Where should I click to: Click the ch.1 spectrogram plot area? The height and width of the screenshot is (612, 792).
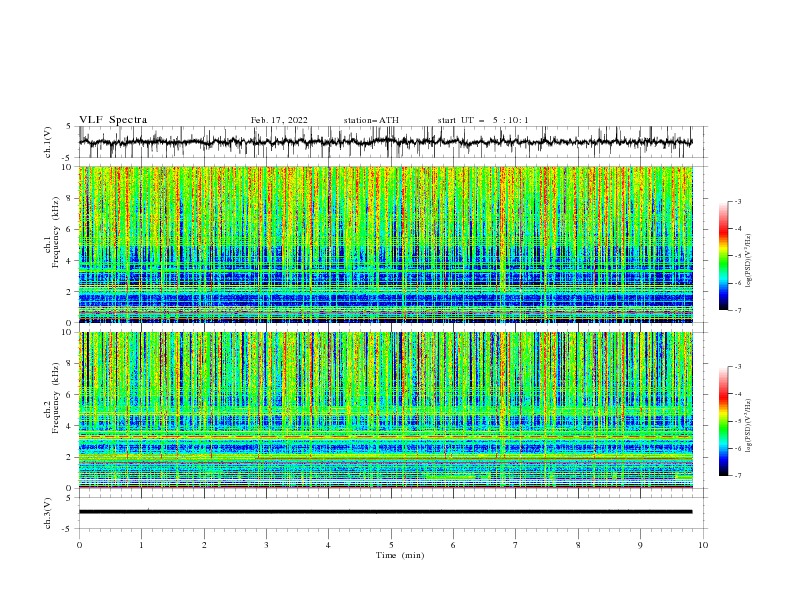(x=385, y=244)
